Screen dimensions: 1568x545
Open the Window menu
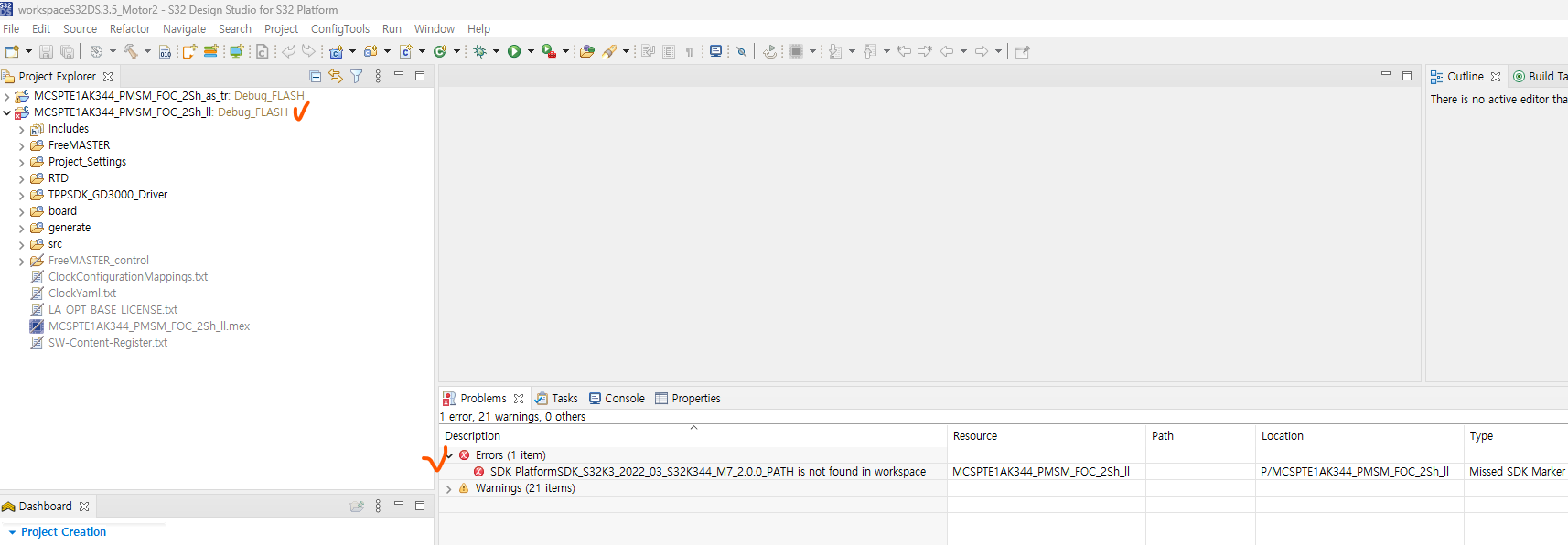coord(435,29)
